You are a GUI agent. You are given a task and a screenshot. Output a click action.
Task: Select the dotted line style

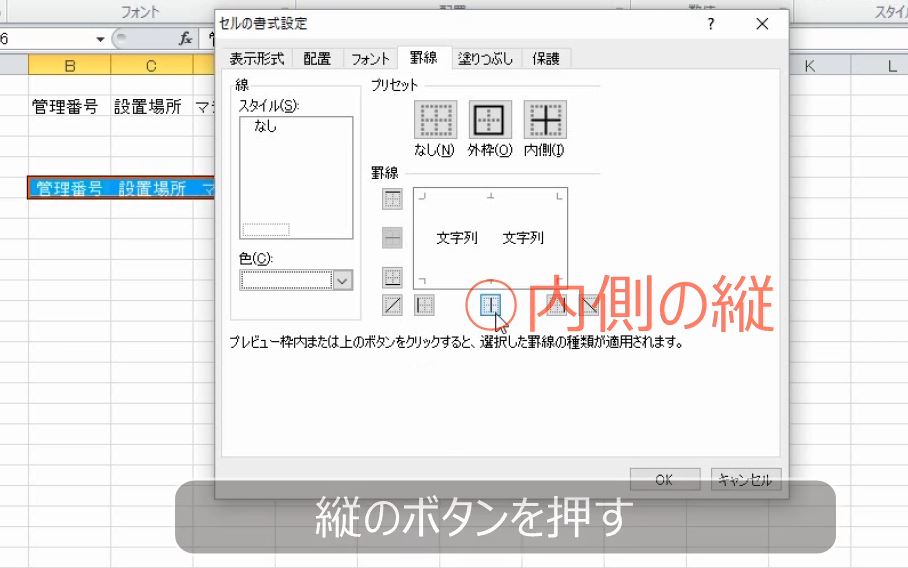pos(266,229)
